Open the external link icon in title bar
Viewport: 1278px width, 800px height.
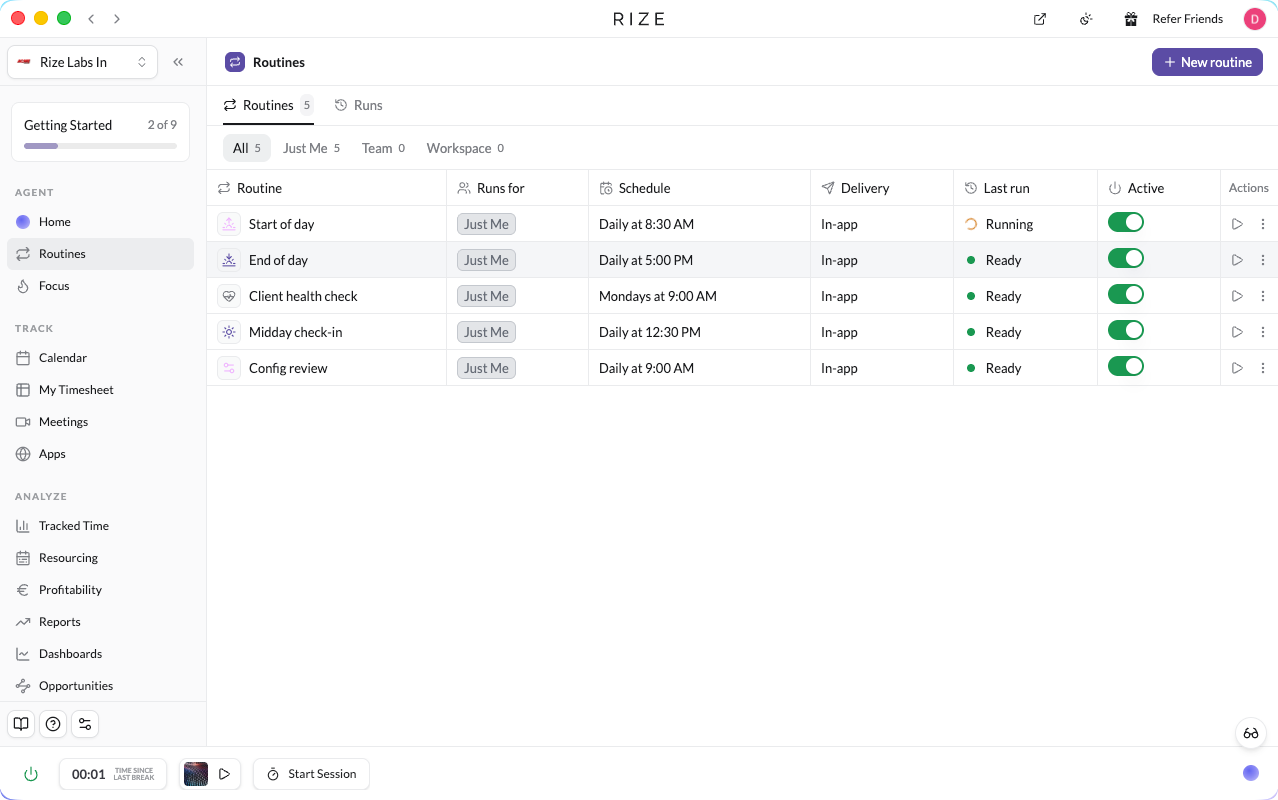tap(1040, 19)
